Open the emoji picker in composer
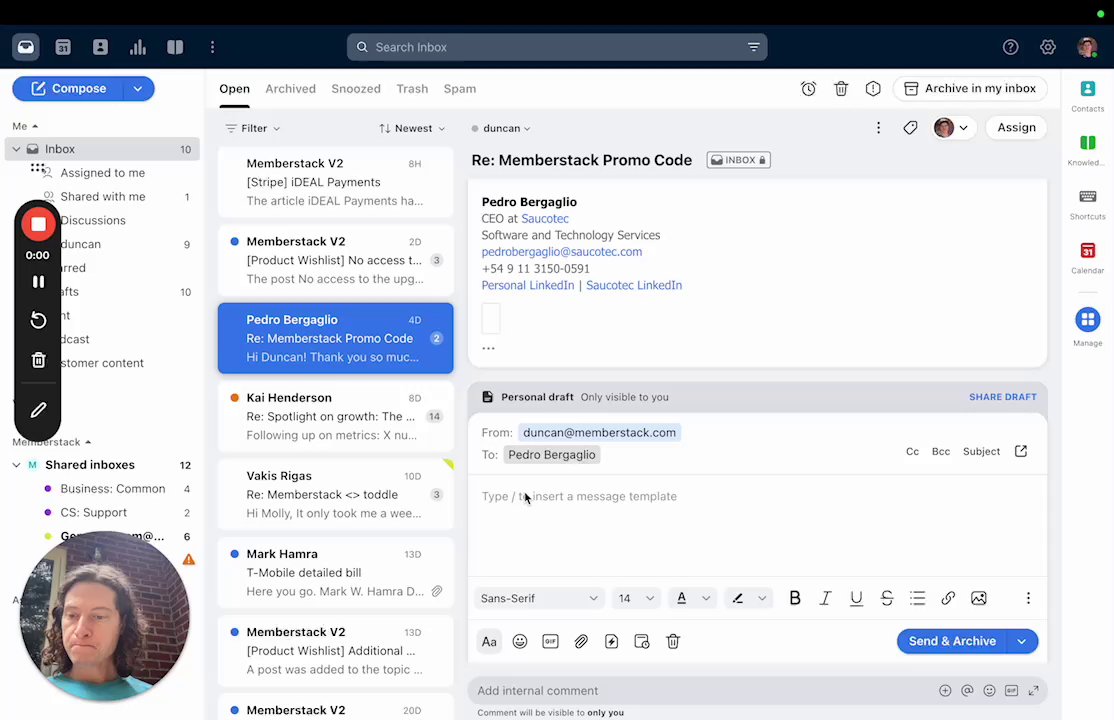 coord(520,642)
